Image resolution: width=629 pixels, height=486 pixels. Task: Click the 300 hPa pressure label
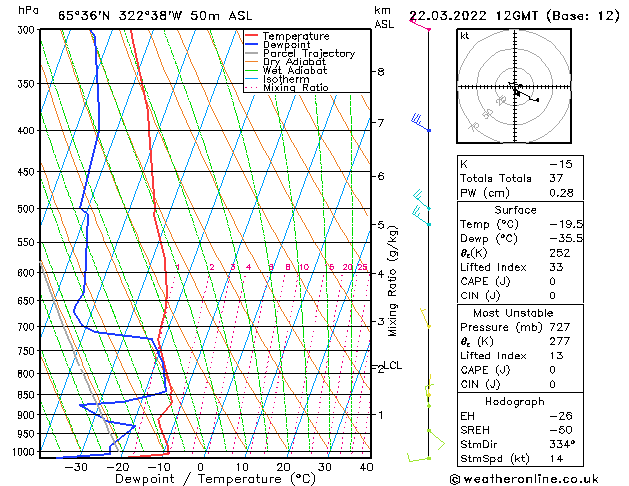pos(28,30)
